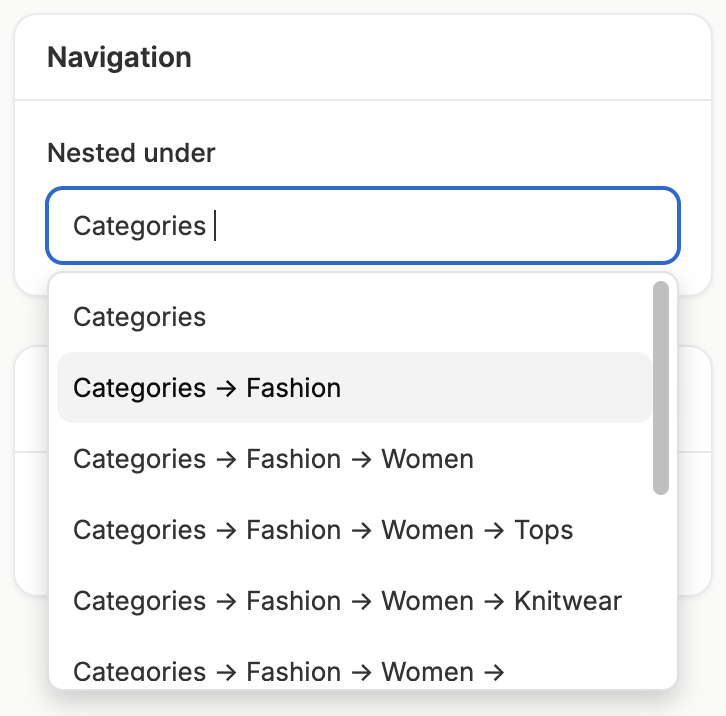Click the arrow right before Tops
726x716 pixels.
coord(494,530)
